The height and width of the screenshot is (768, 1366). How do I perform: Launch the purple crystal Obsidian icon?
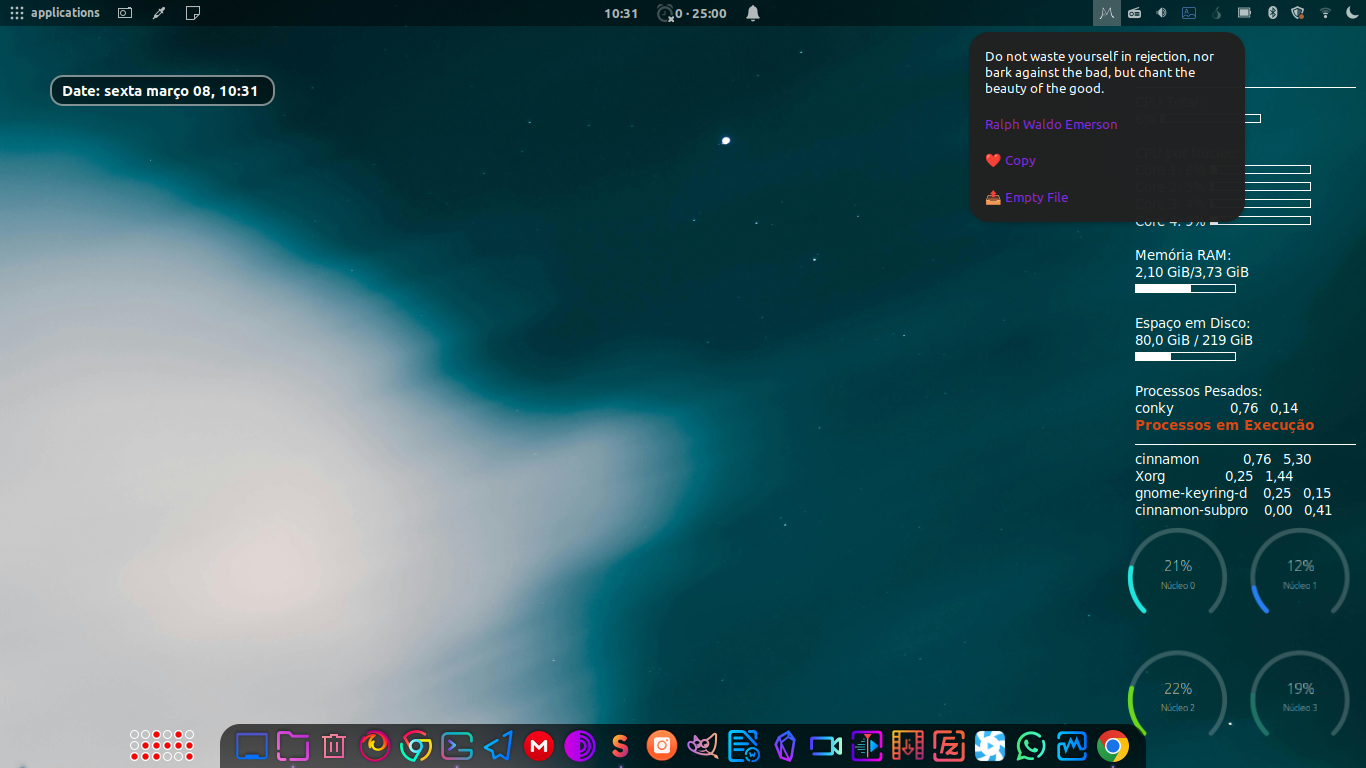tap(785, 746)
